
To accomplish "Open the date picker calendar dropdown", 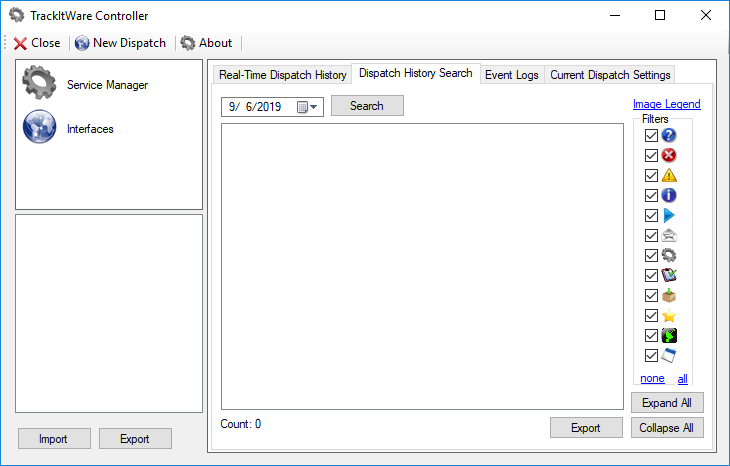I will pyautogui.click(x=307, y=107).
